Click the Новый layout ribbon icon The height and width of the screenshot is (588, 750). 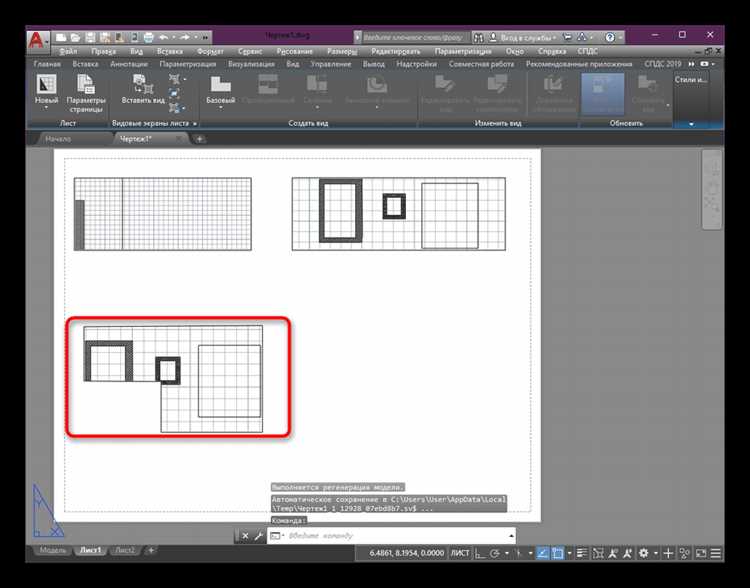pyautogui.click(x=46, y=84)
